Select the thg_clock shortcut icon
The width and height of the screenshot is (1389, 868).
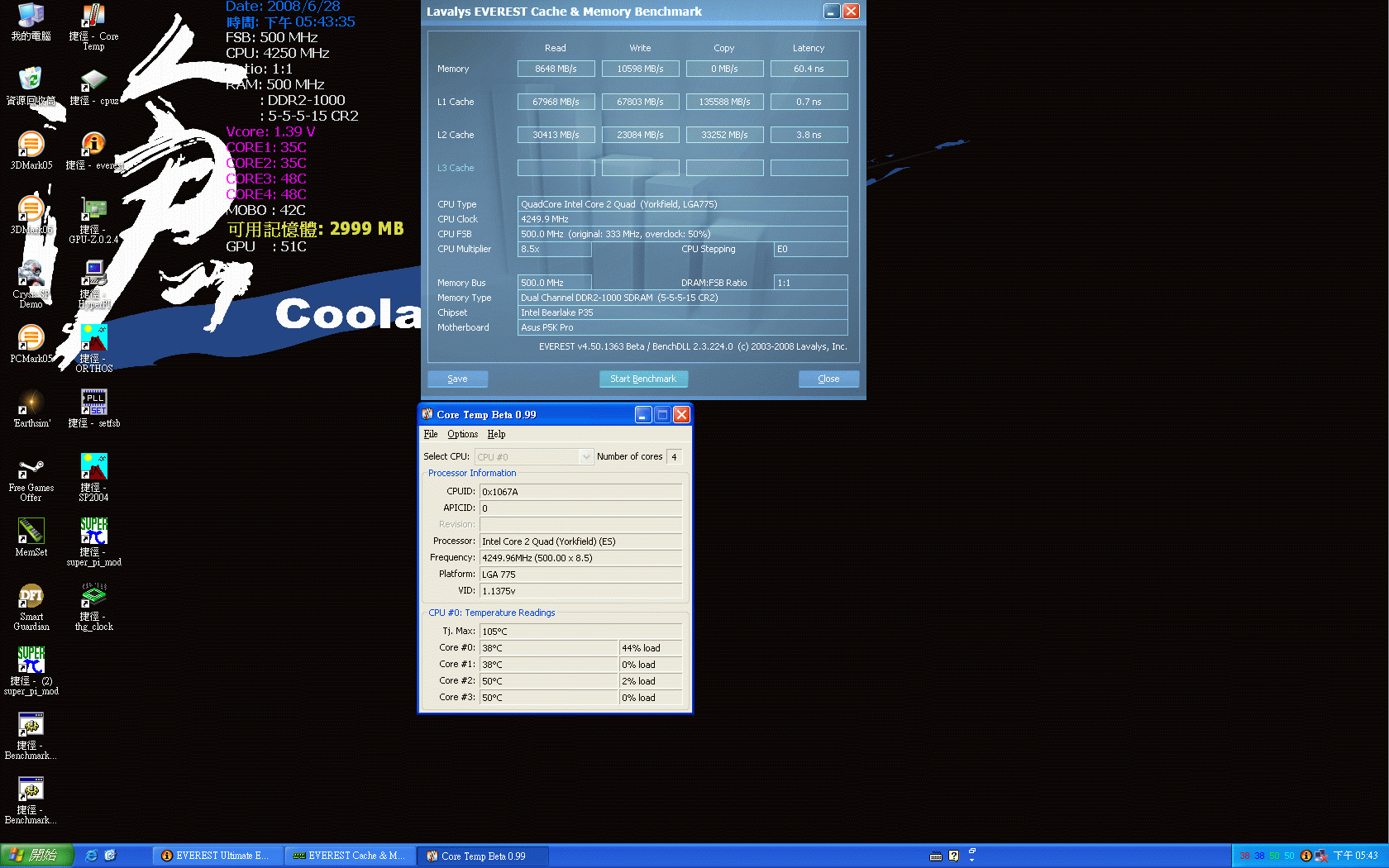(x=93, y=607)
